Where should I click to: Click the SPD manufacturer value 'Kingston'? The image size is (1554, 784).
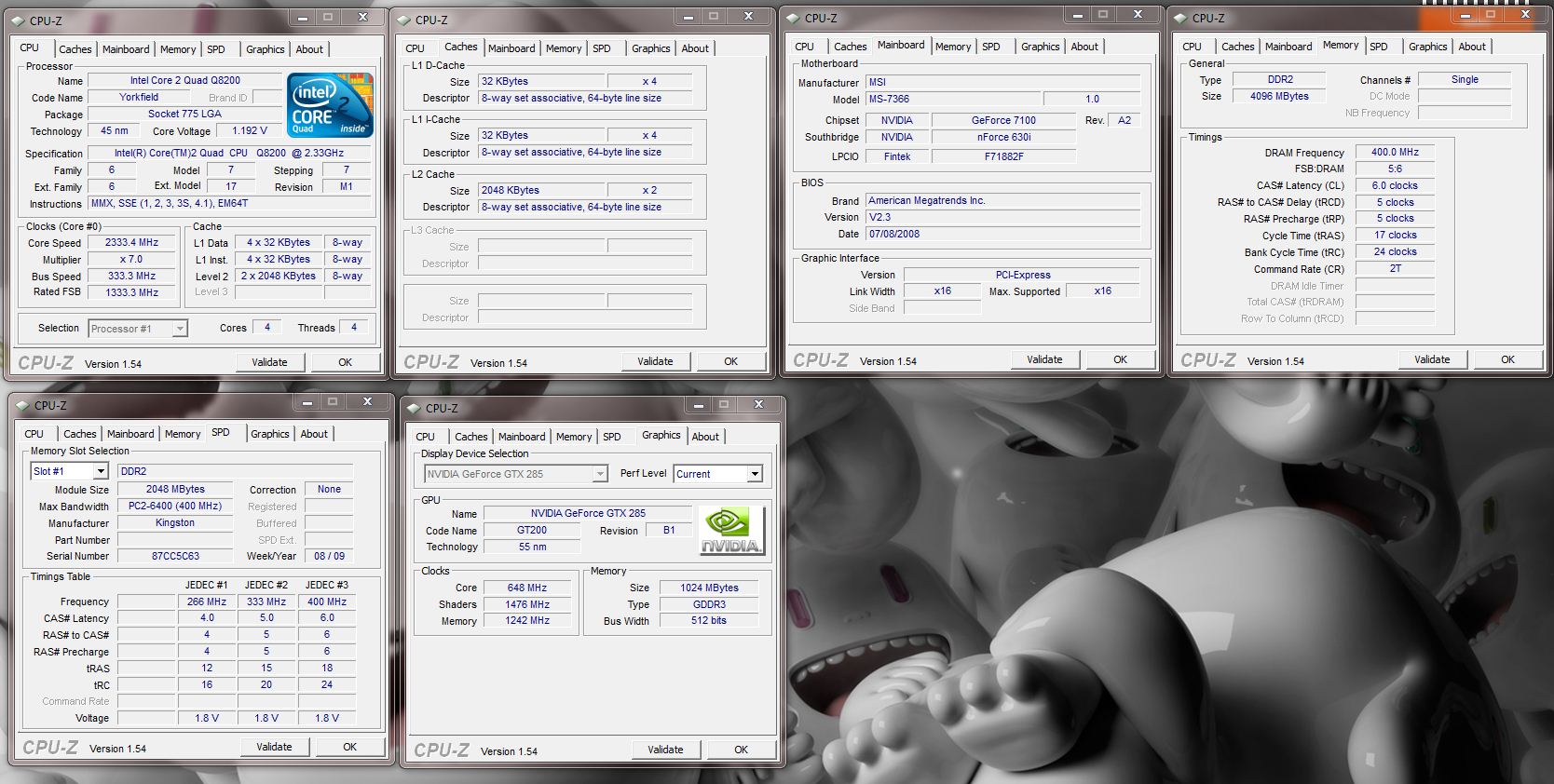click(x=175, y=522)
